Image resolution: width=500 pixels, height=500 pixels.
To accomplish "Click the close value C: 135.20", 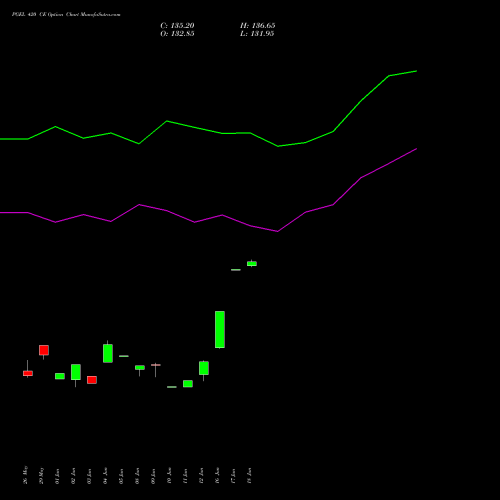I will tap(177, 26).
